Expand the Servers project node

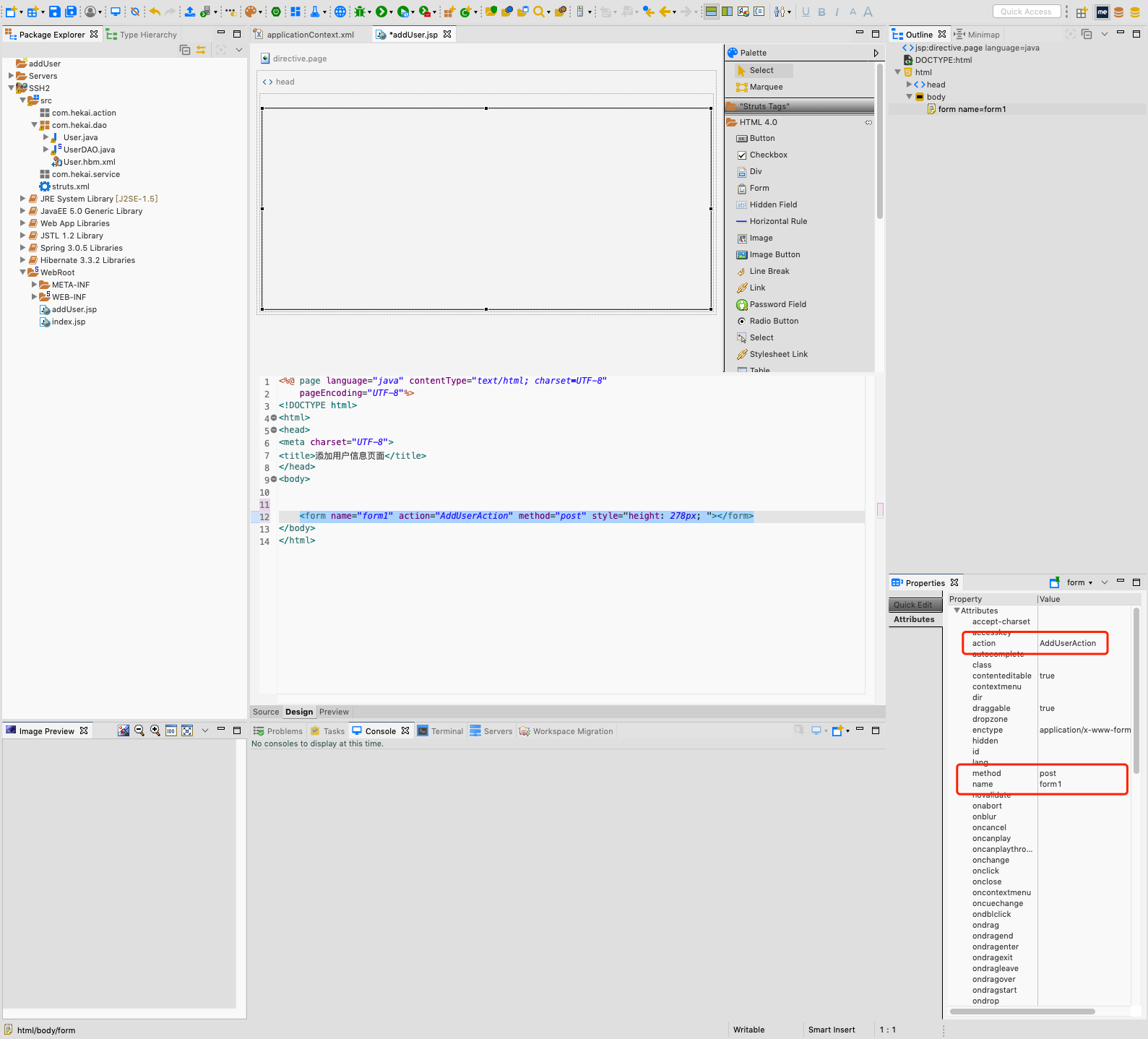pyautogui.click(x=12, y=76)
